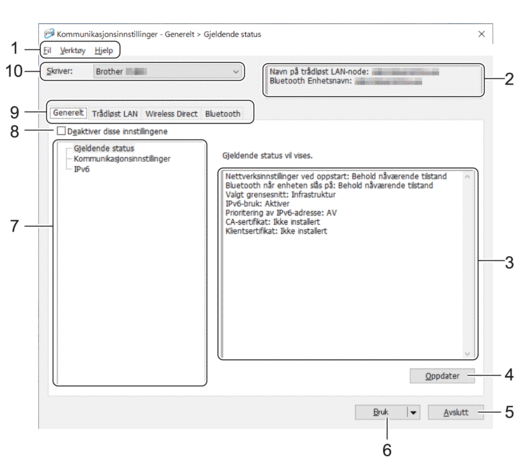Open the Bruk button dropdown arrow

pyautogui.click(x=414, y=412)
